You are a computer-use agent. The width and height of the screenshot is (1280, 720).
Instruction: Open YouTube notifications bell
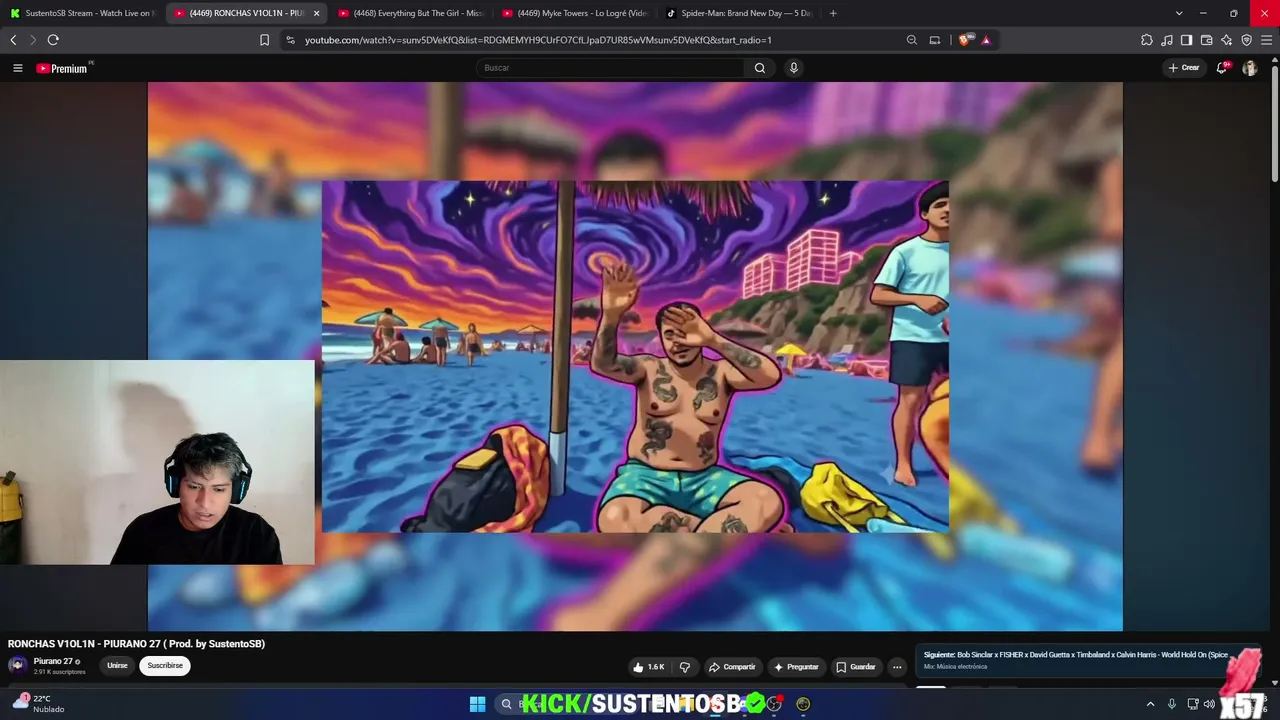1222,68
